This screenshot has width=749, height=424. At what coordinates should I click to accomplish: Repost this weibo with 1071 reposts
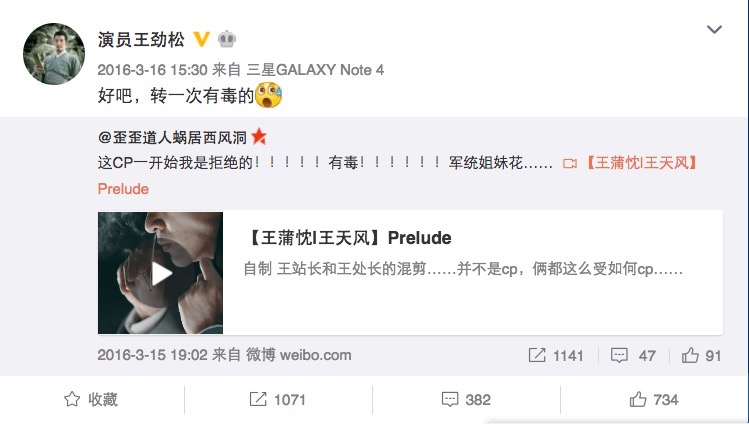point(278,400)
